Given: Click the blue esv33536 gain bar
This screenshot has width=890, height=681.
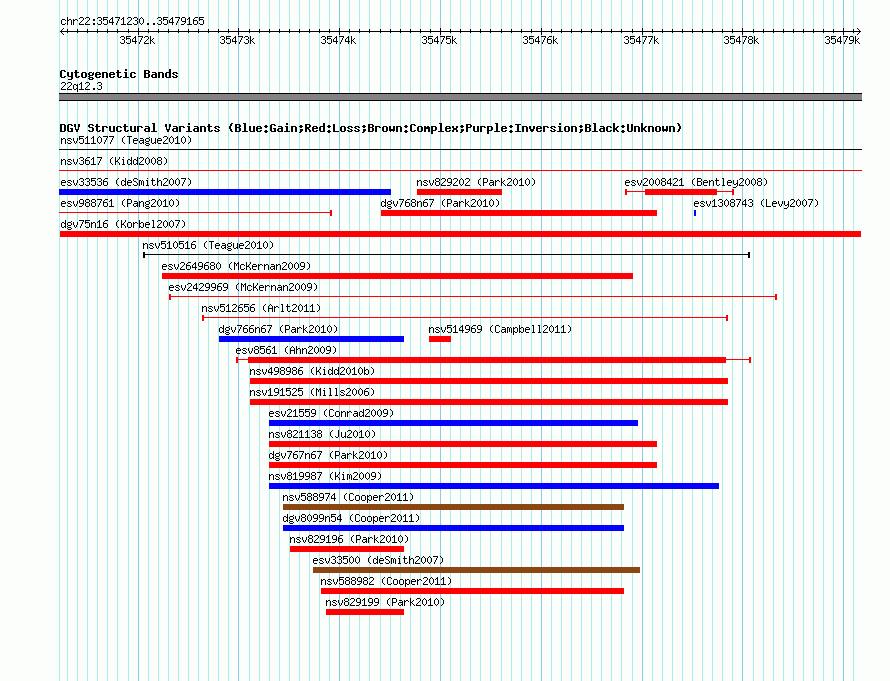Looking at the screenshot, I should pos(225,192).
